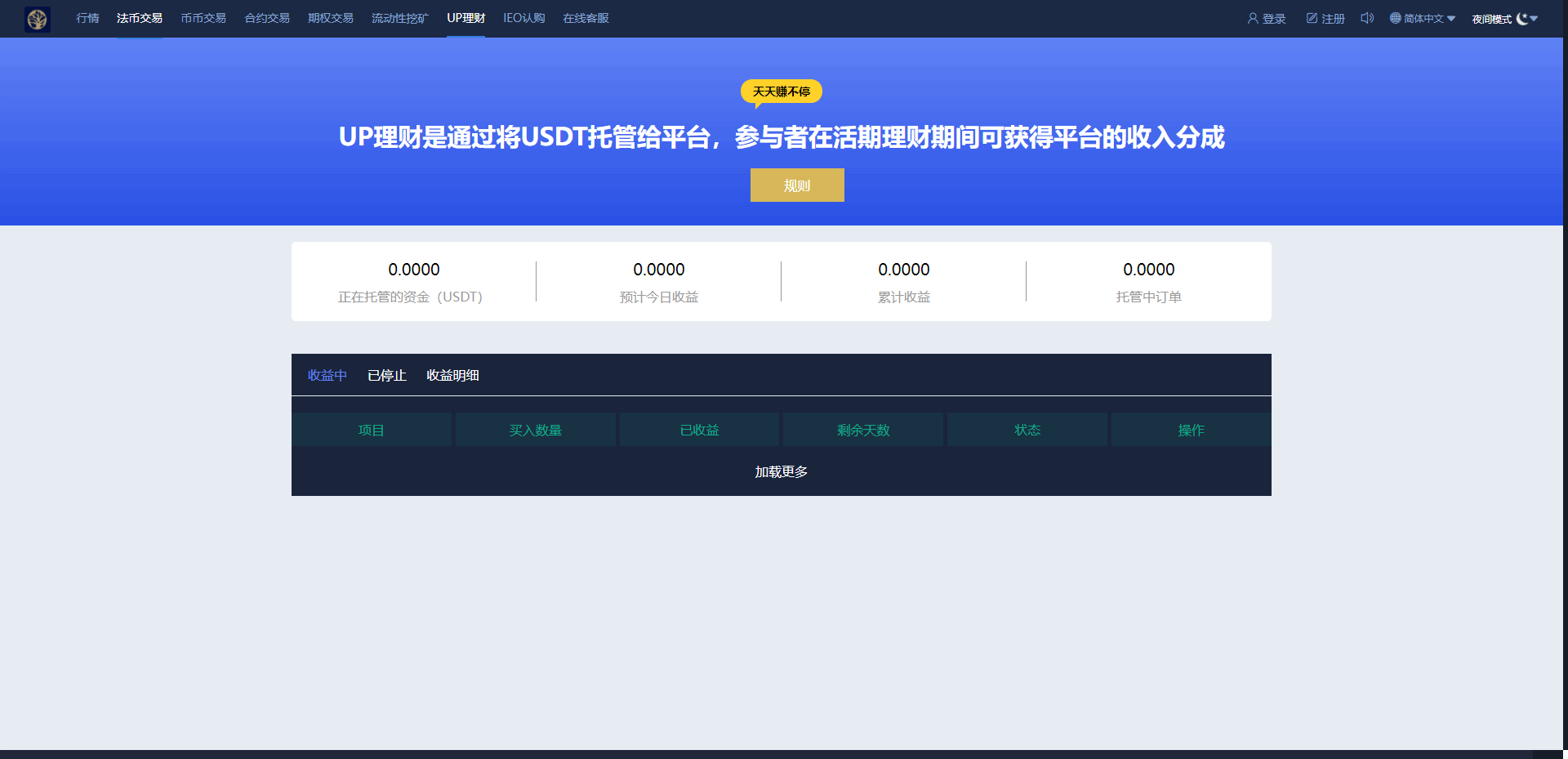Open the IEO认购 page
The image size is (1568, 759).
coord(523,18)
